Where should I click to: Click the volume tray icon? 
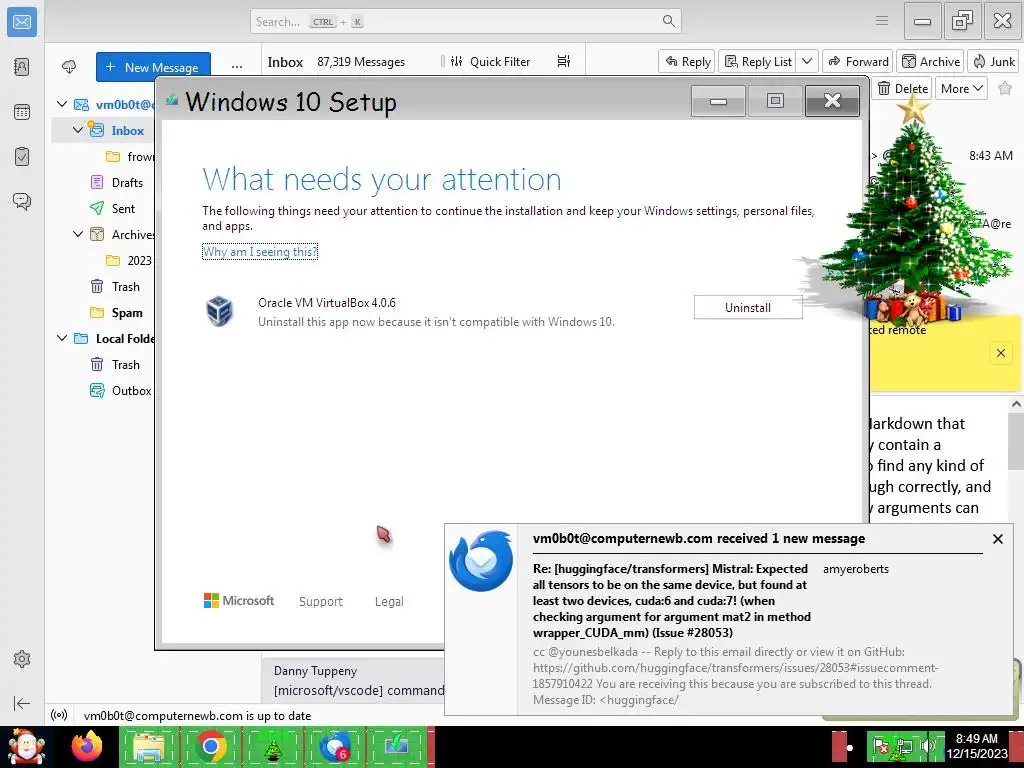927,746
